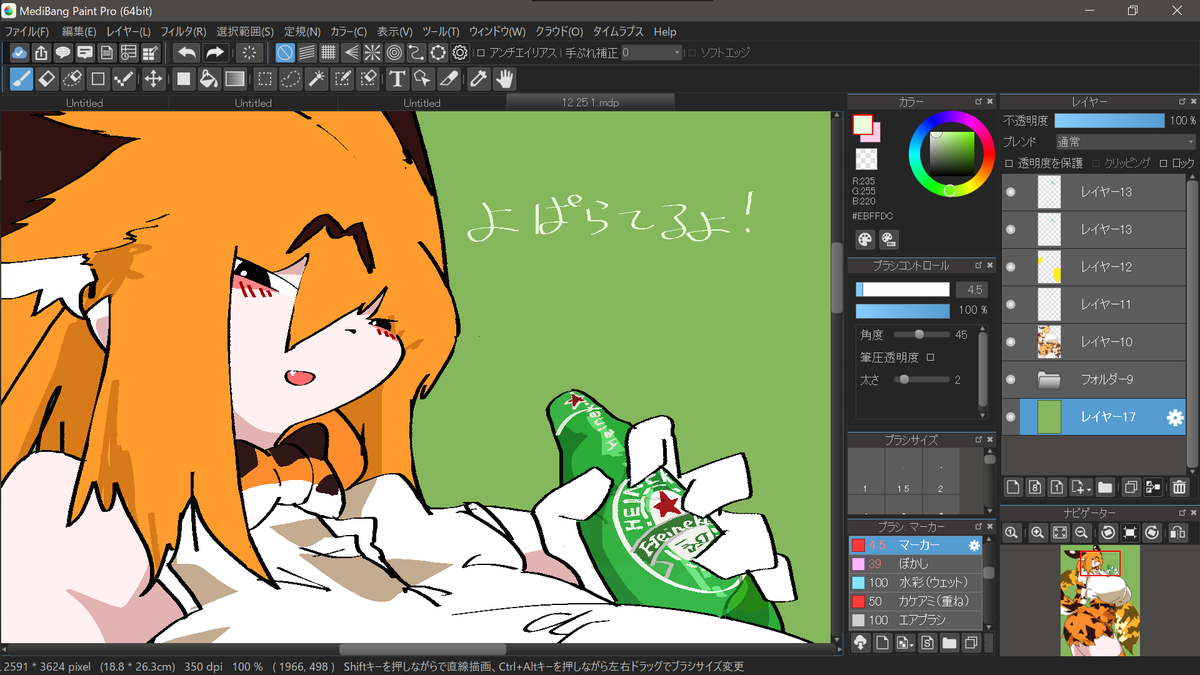Select the Text tool
This screenshot has height=675, width=1200.
tap(398, 79)
